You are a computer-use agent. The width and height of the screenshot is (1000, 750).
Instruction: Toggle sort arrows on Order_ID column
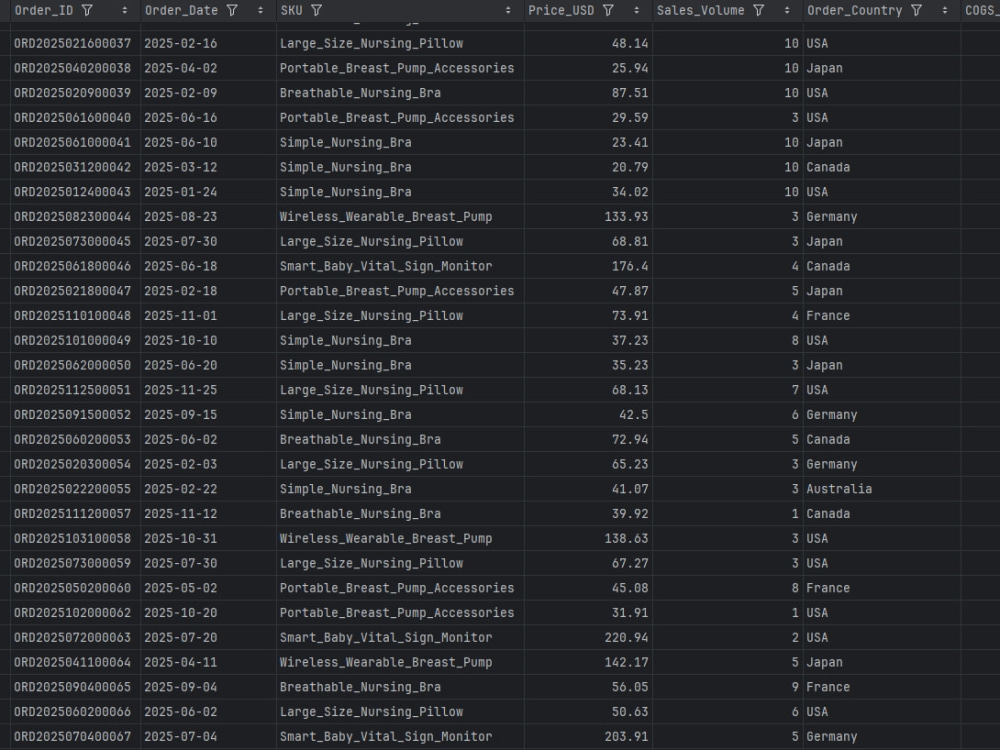tap(124, 10)
